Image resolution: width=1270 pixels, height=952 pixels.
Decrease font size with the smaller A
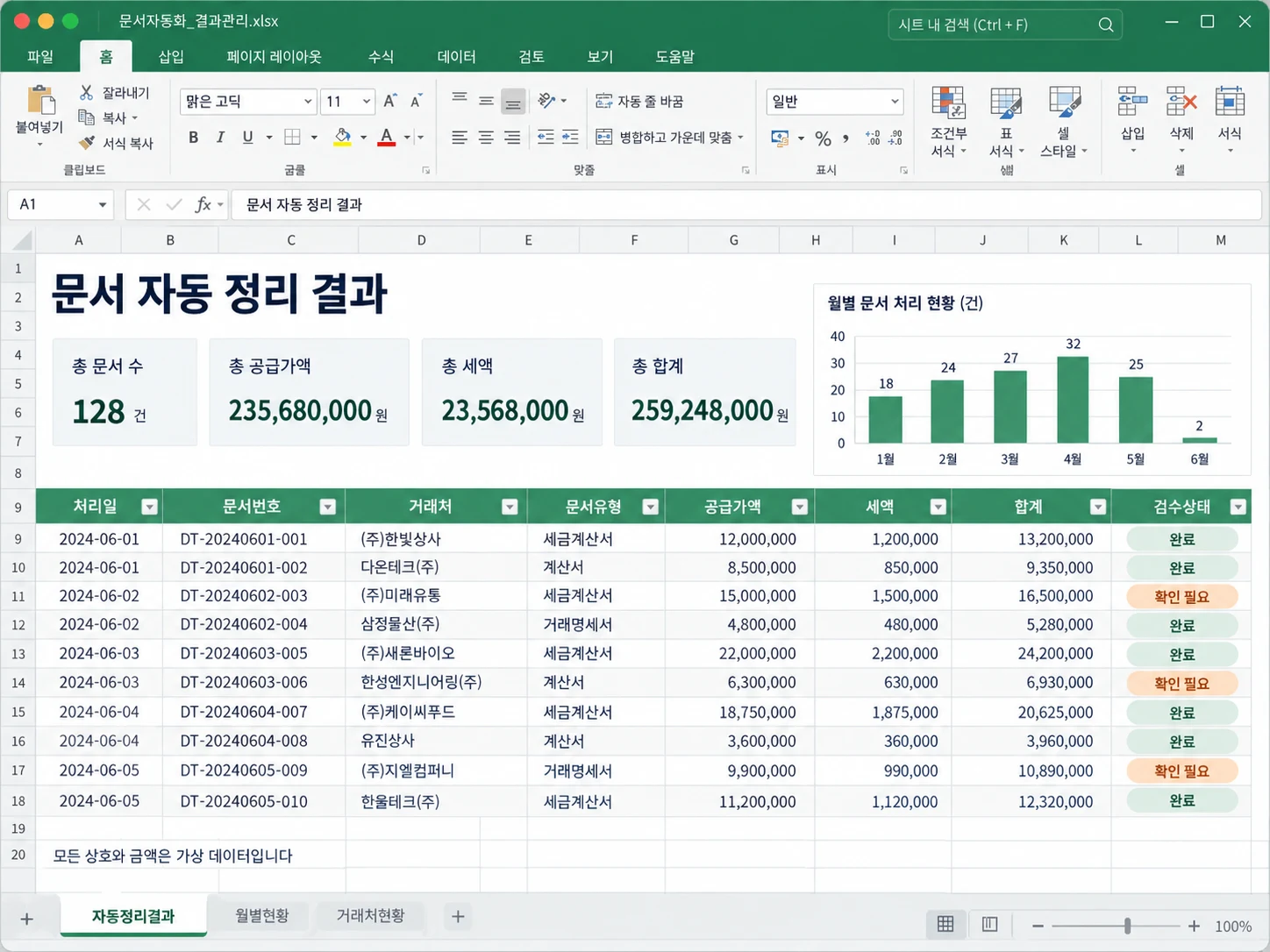coord(416,101)
